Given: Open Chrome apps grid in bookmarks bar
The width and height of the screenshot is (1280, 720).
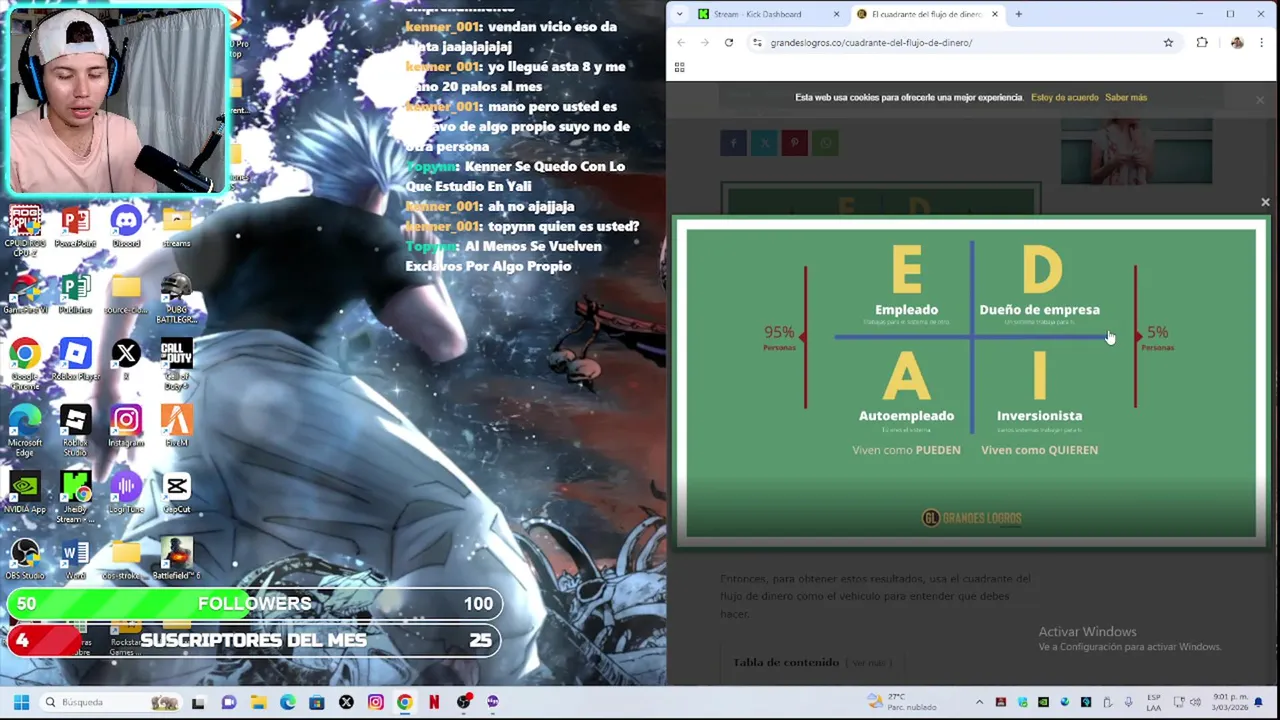Looking at the screenshot, I should coord(679,67).
